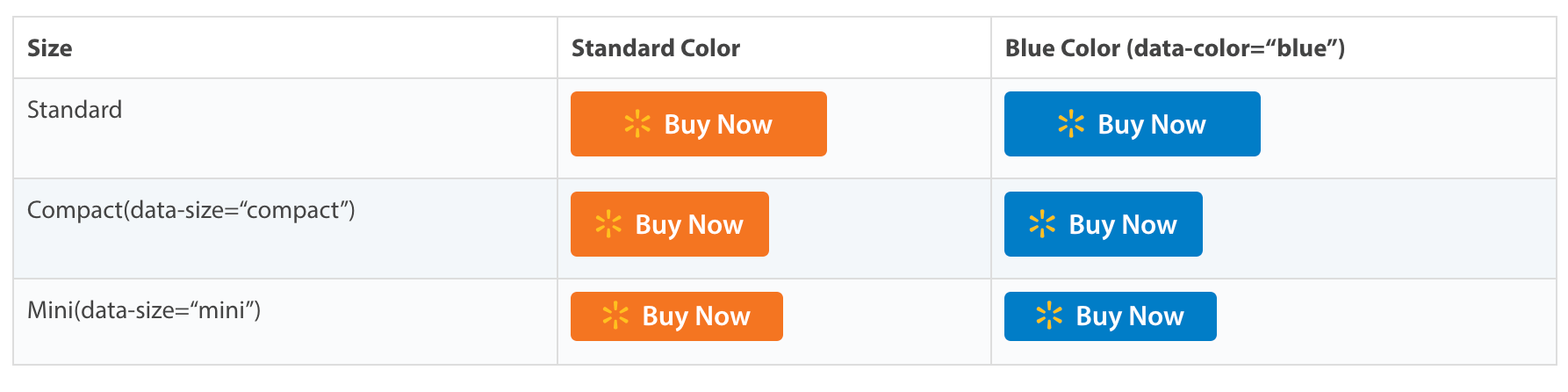The height and width of the screenshot is (392, 1568).
Task: Select the 'Blue Color' words in header
Action: [x=1063, y=48]
